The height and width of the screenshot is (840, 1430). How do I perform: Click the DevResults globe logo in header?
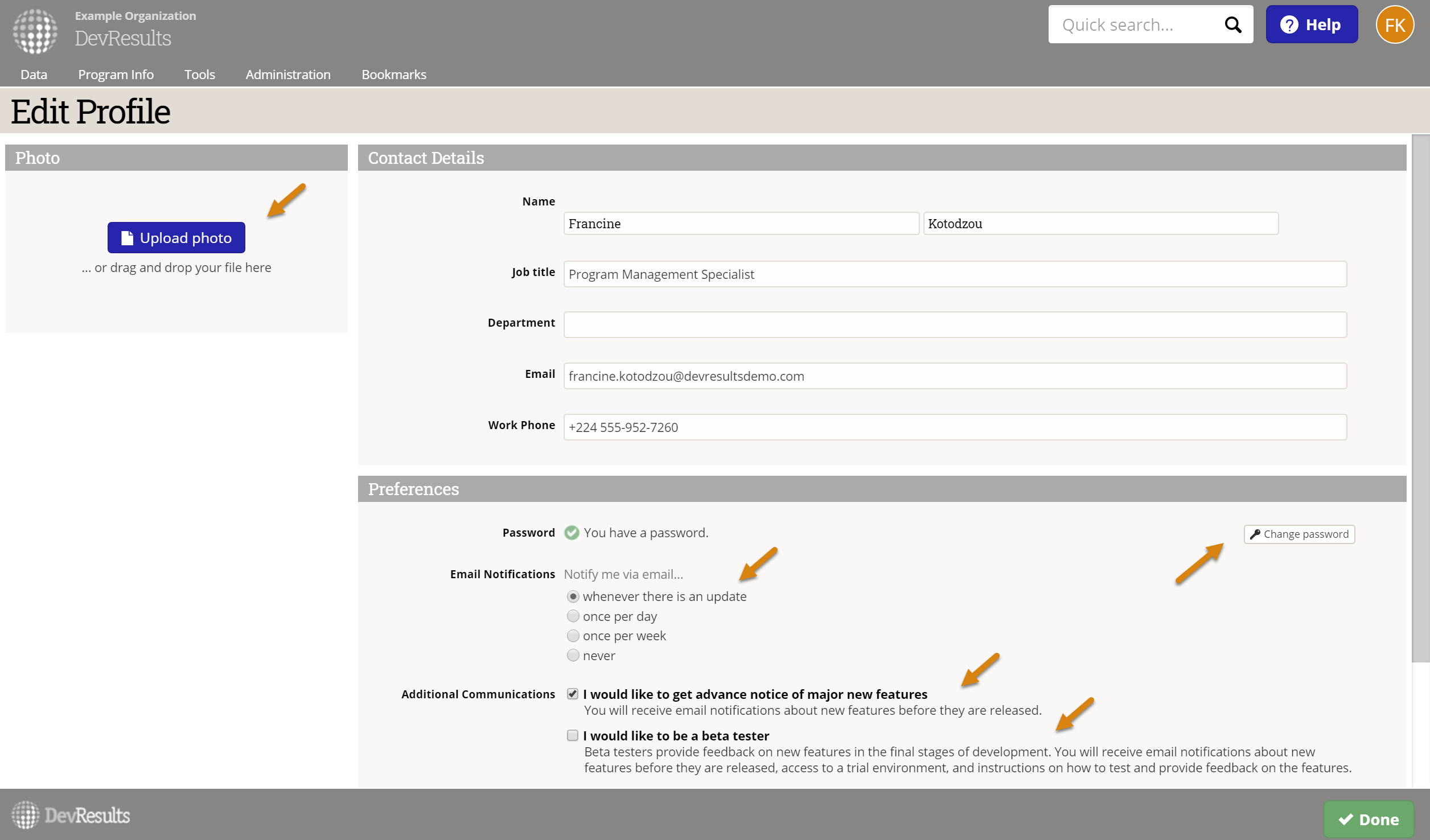(35, 31)
